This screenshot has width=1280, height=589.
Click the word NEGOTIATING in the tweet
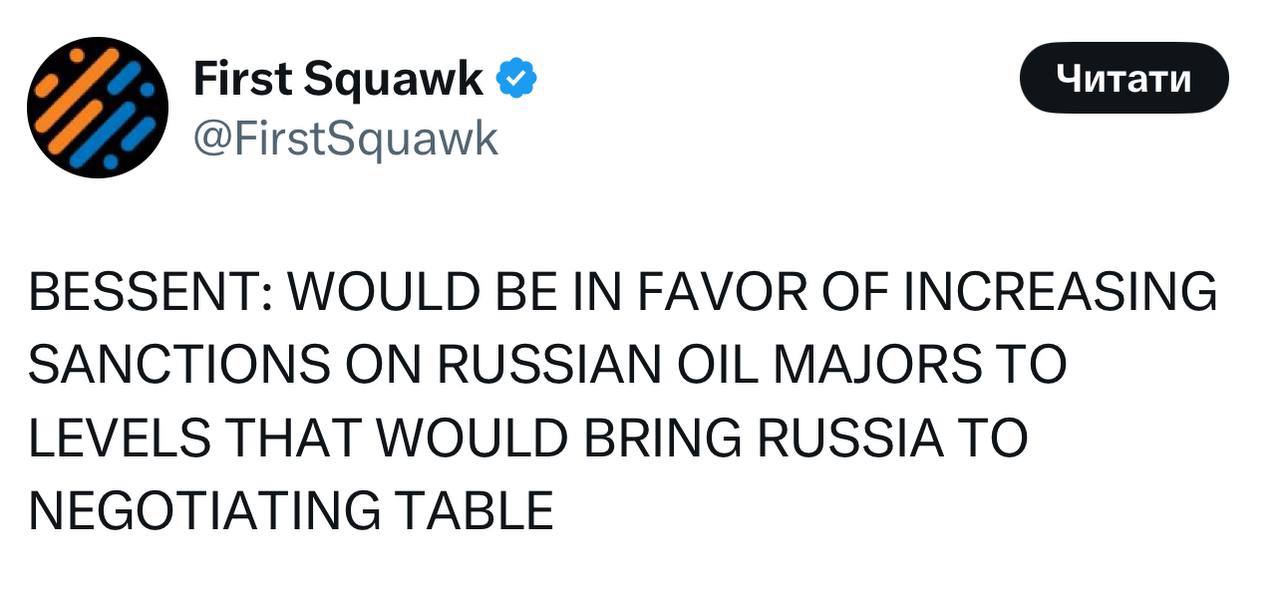pos(204,510)
